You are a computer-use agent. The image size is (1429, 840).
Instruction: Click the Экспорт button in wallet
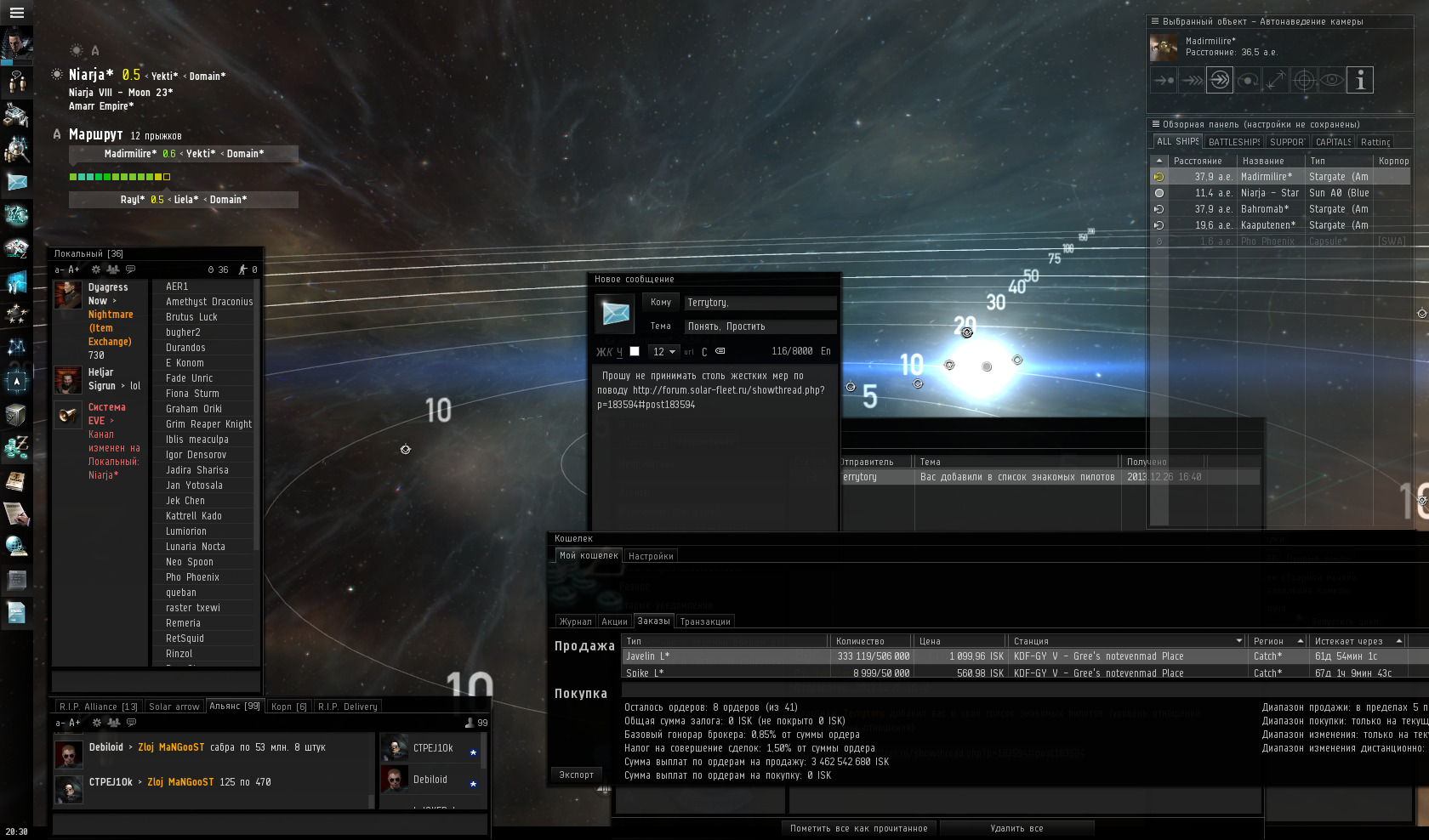[x=577, y=775]
